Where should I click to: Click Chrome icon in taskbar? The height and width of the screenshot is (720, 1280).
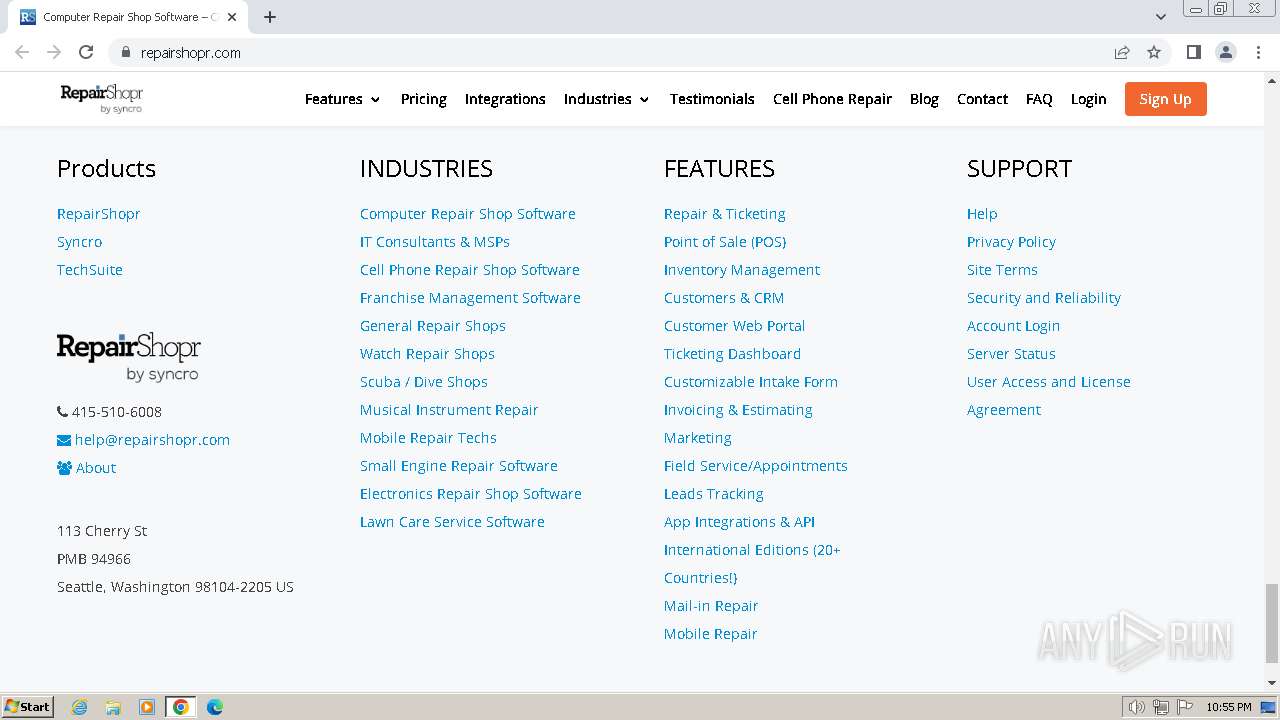click(x=181, y=706)
